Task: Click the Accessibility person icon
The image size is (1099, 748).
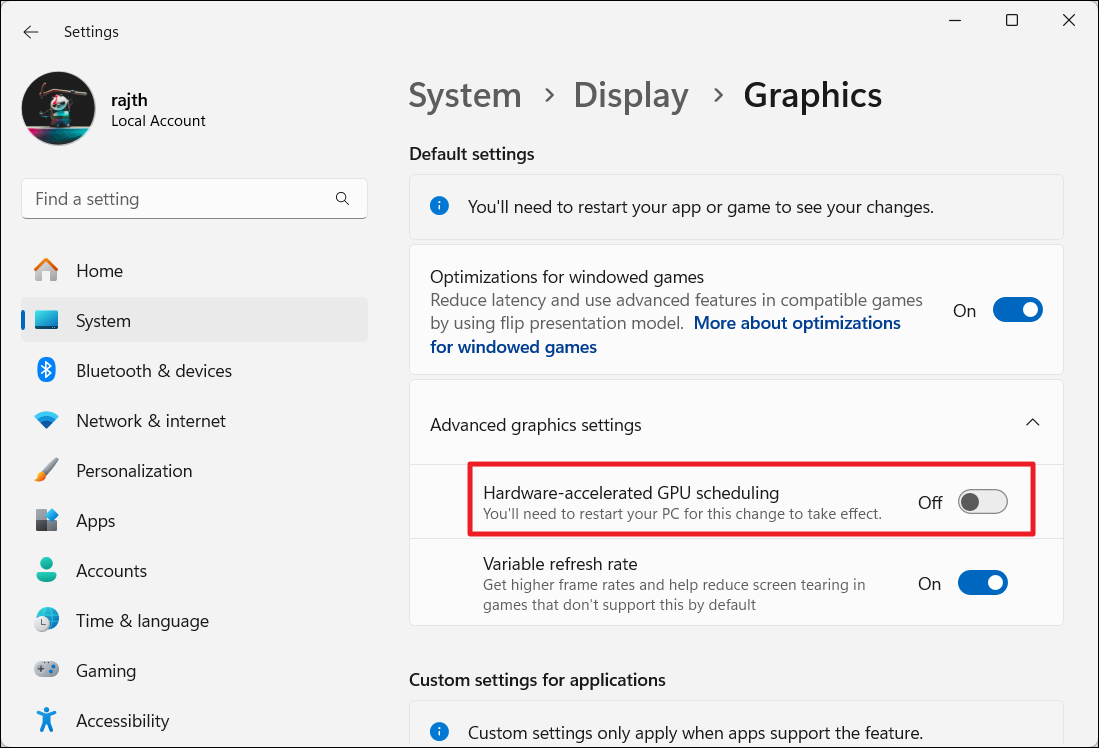Action: click(46, 721)
